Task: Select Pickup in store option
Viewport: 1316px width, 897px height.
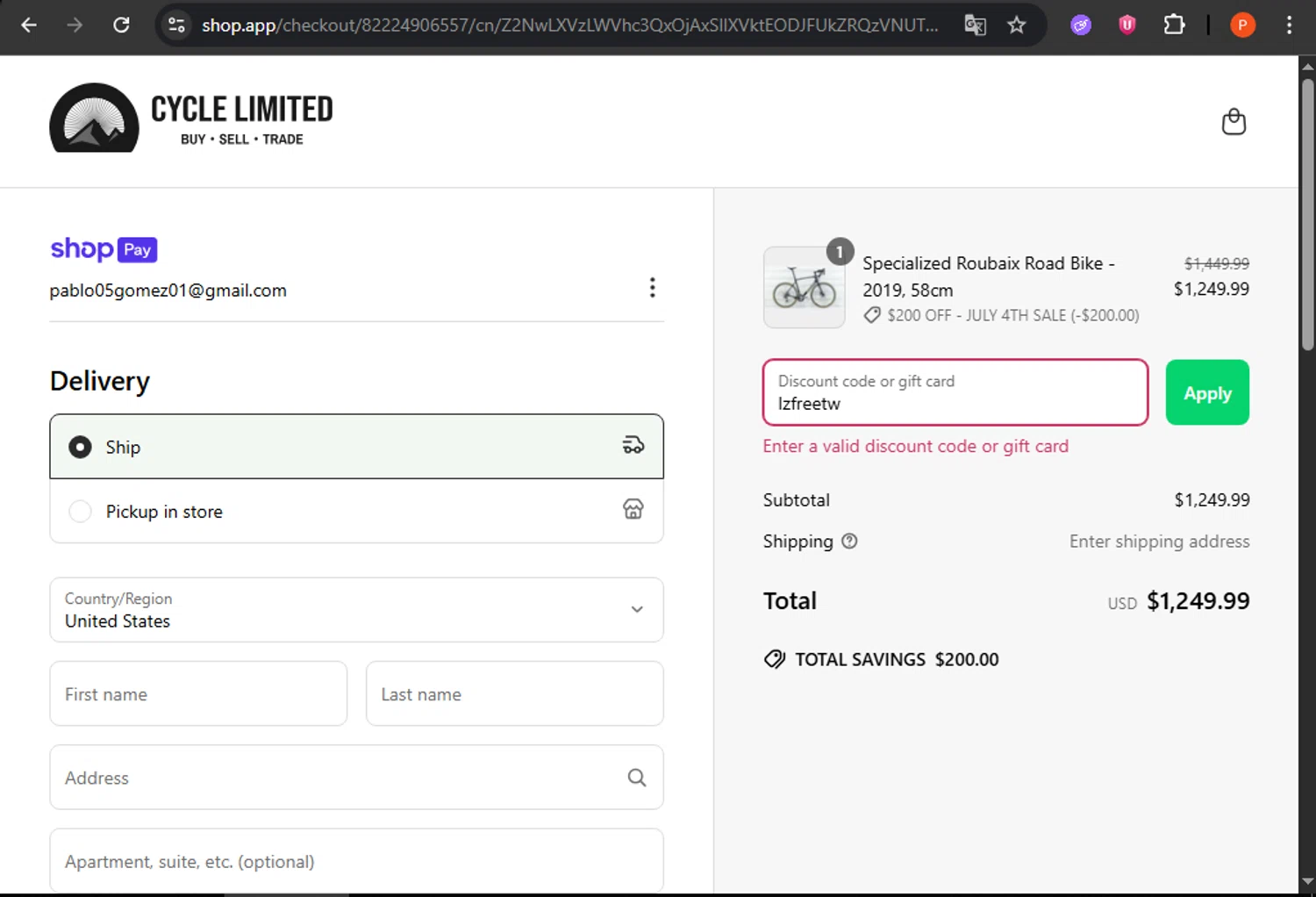Action: (356, 511)
